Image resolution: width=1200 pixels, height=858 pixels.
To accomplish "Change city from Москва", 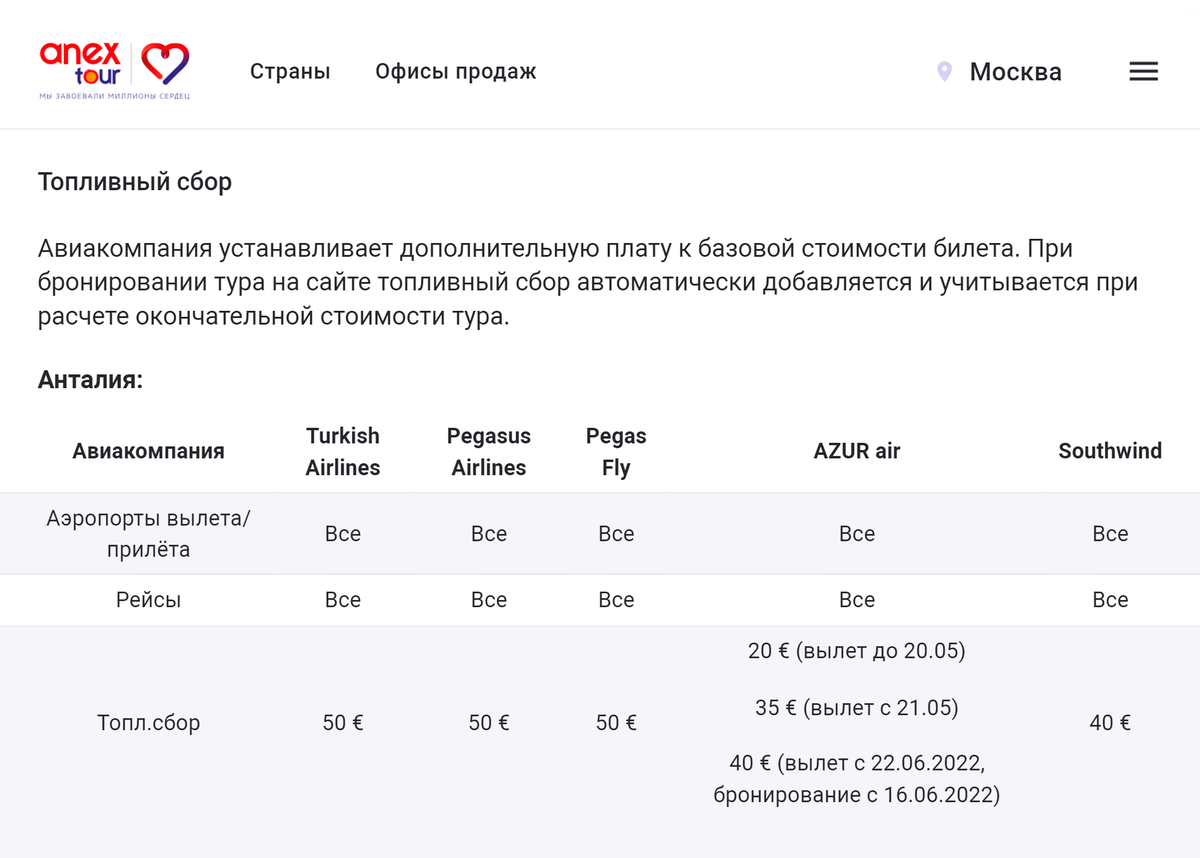I will (x=1016, y=72).
